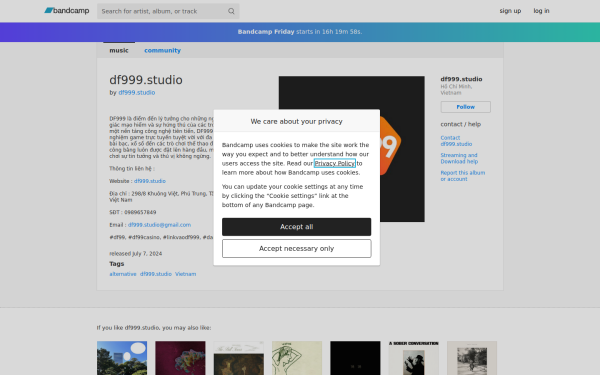Open the alternative tag
Image resolution: width=600 pixels, height=375 pixels.
pyautogui.click(x=123, y=274)
